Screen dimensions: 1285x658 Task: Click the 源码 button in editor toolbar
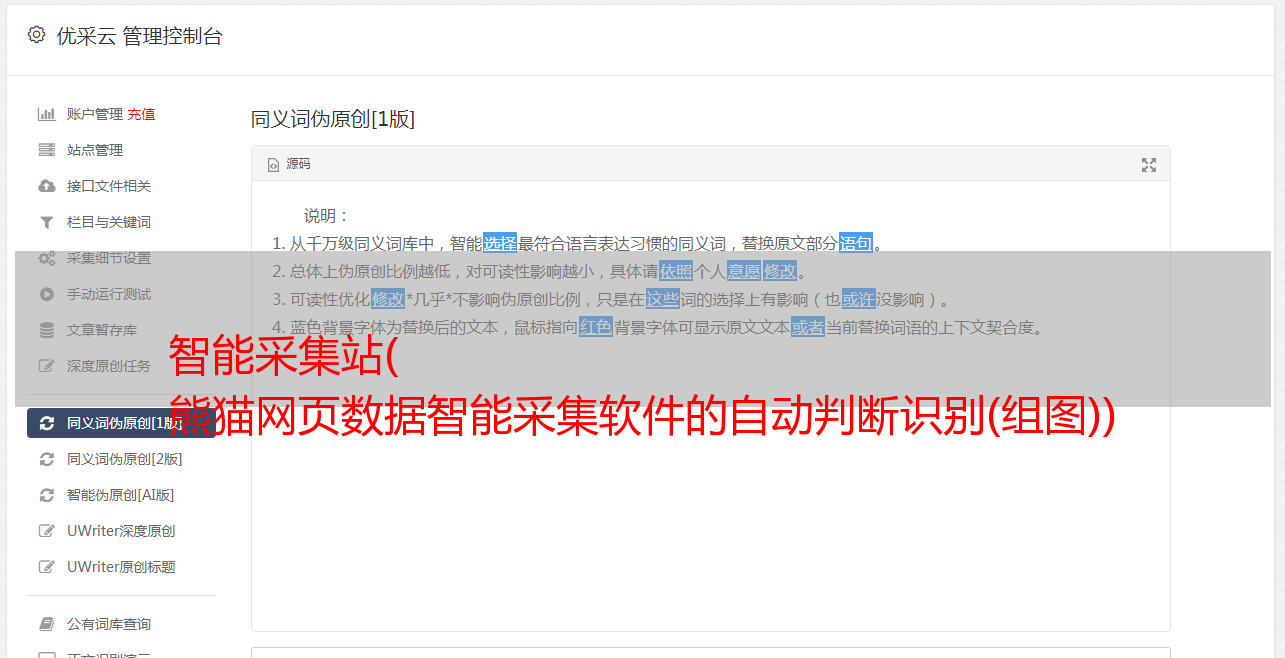point(289,164)
